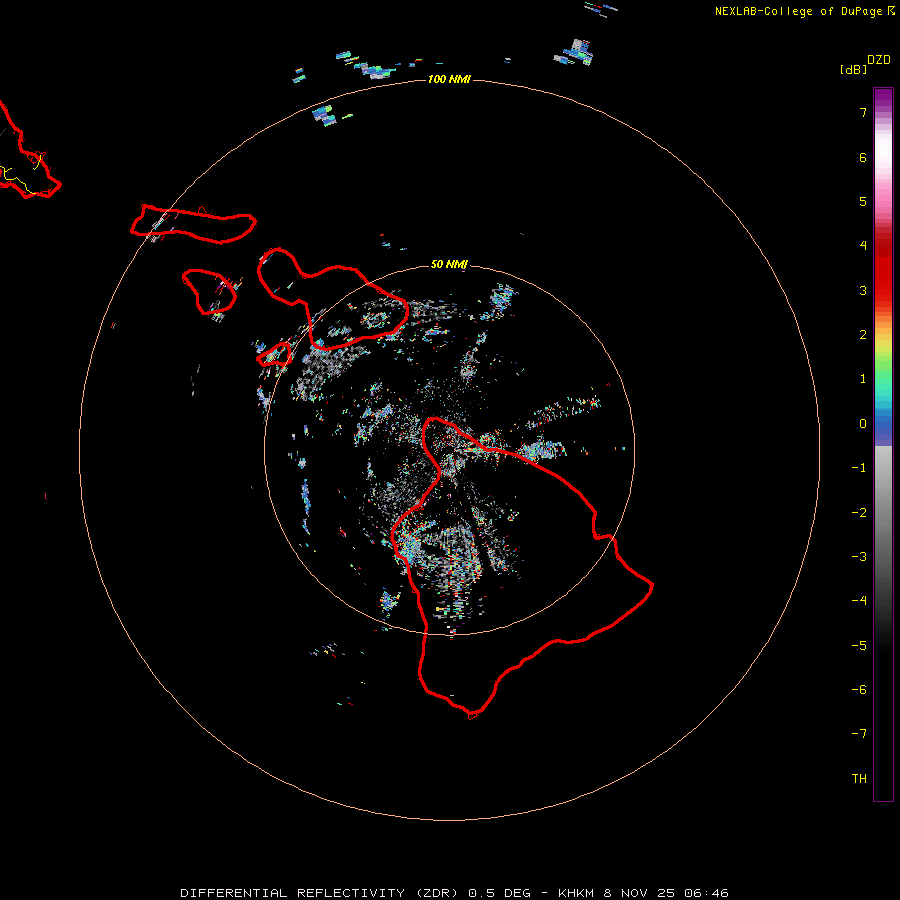Click the DZD color scale title

879,60
